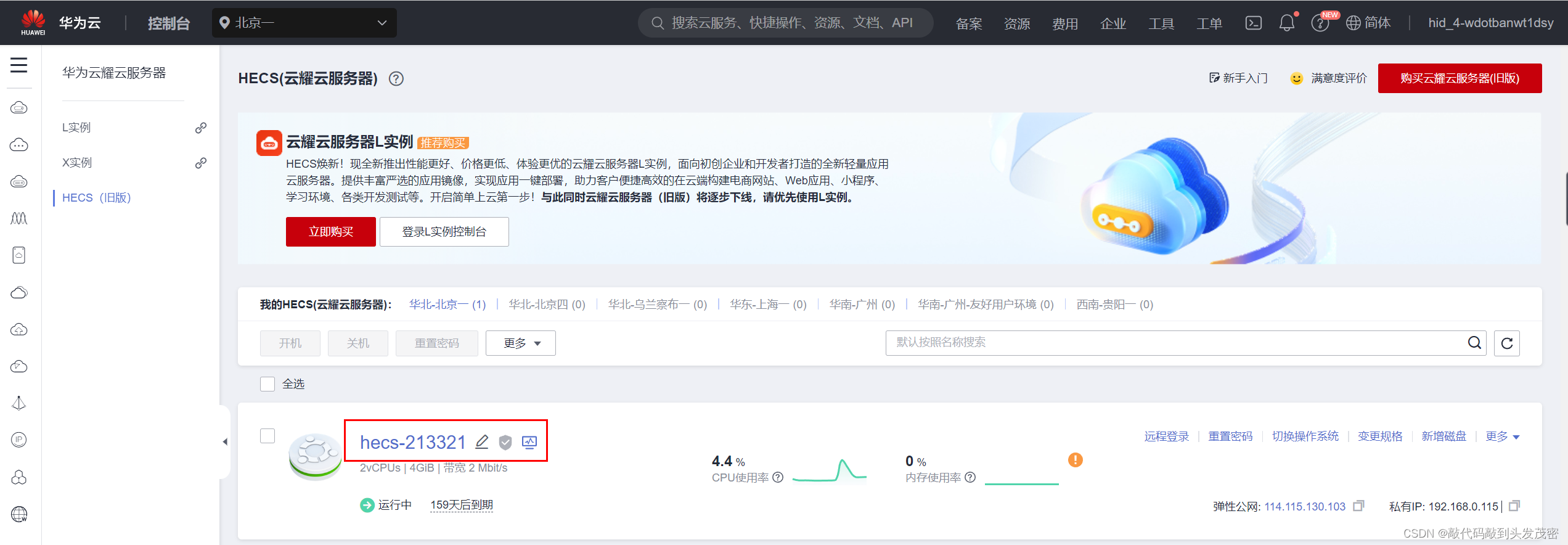Open 企业 in top menu

[x=1113, y=23]
